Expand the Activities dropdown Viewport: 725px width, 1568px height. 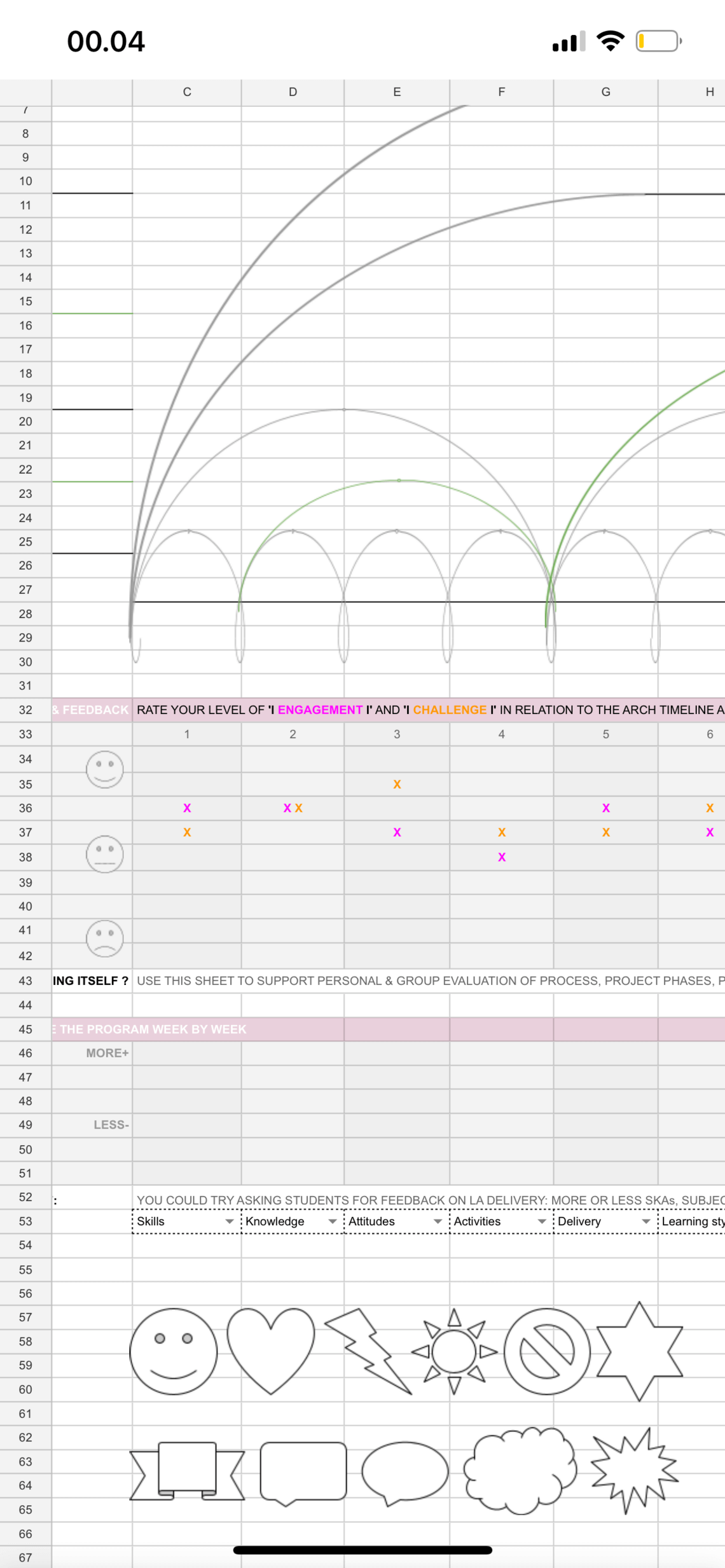pos(542,1221)
